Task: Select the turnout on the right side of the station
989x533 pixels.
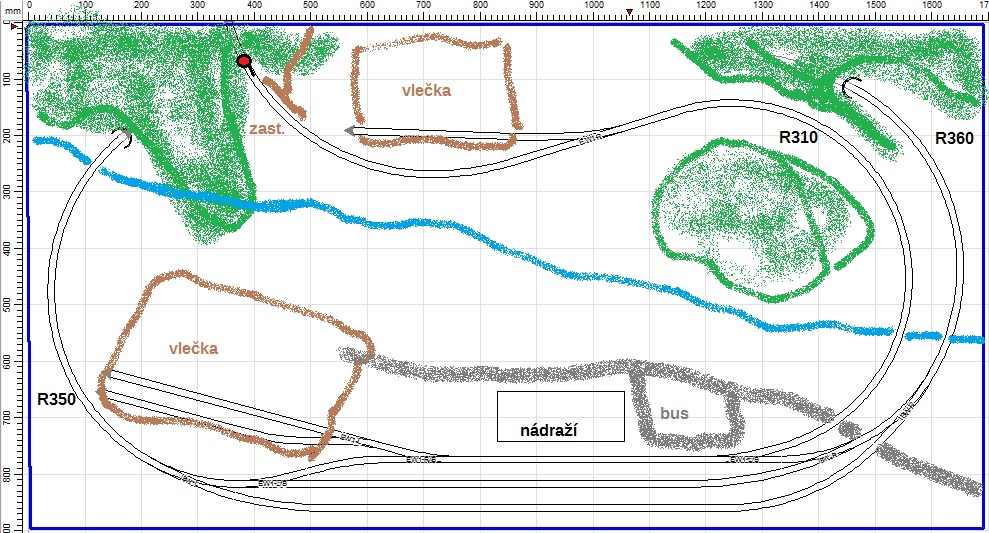Action: (x=741, y=460)
